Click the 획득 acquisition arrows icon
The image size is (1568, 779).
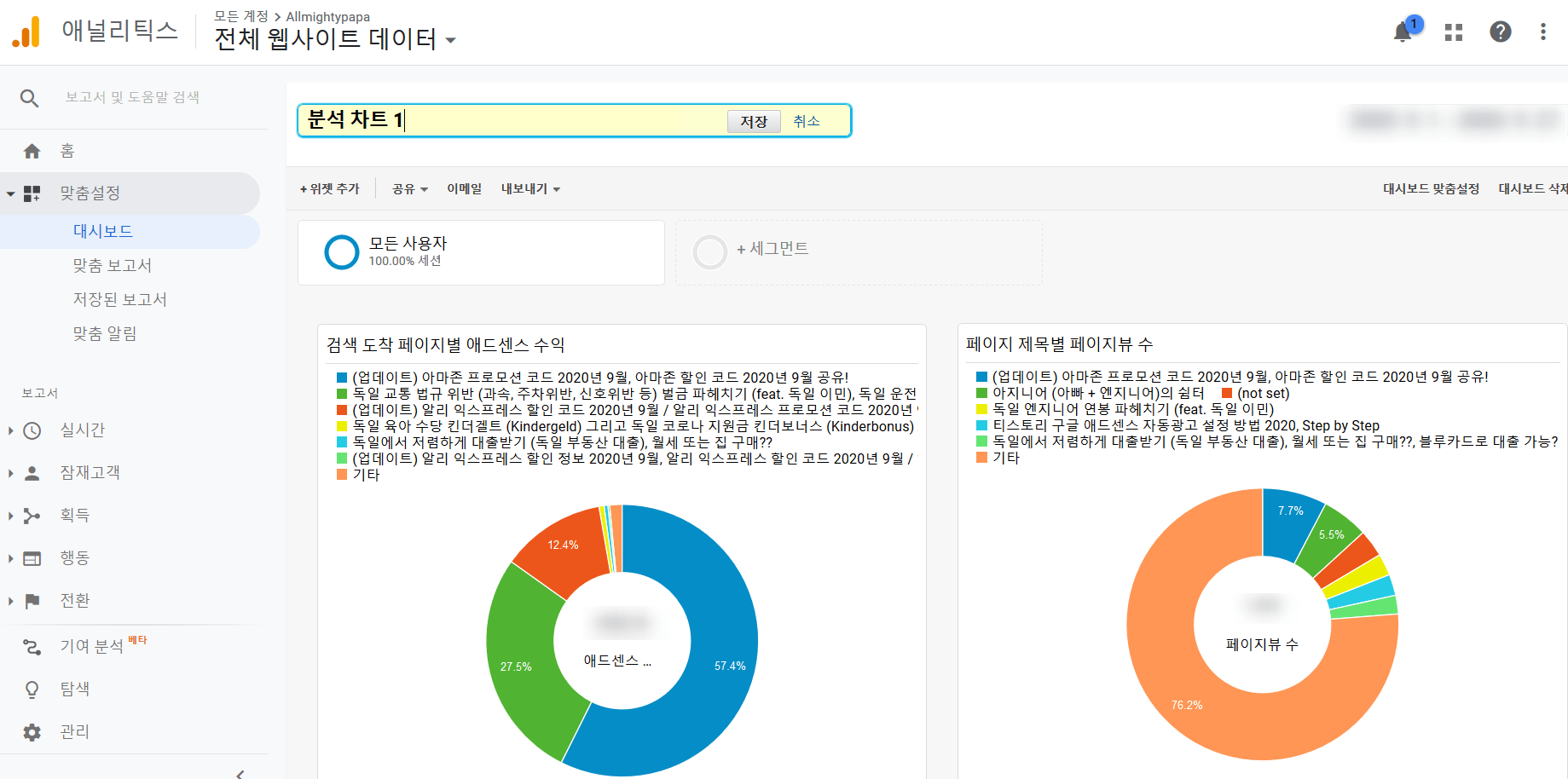point(32,516)
